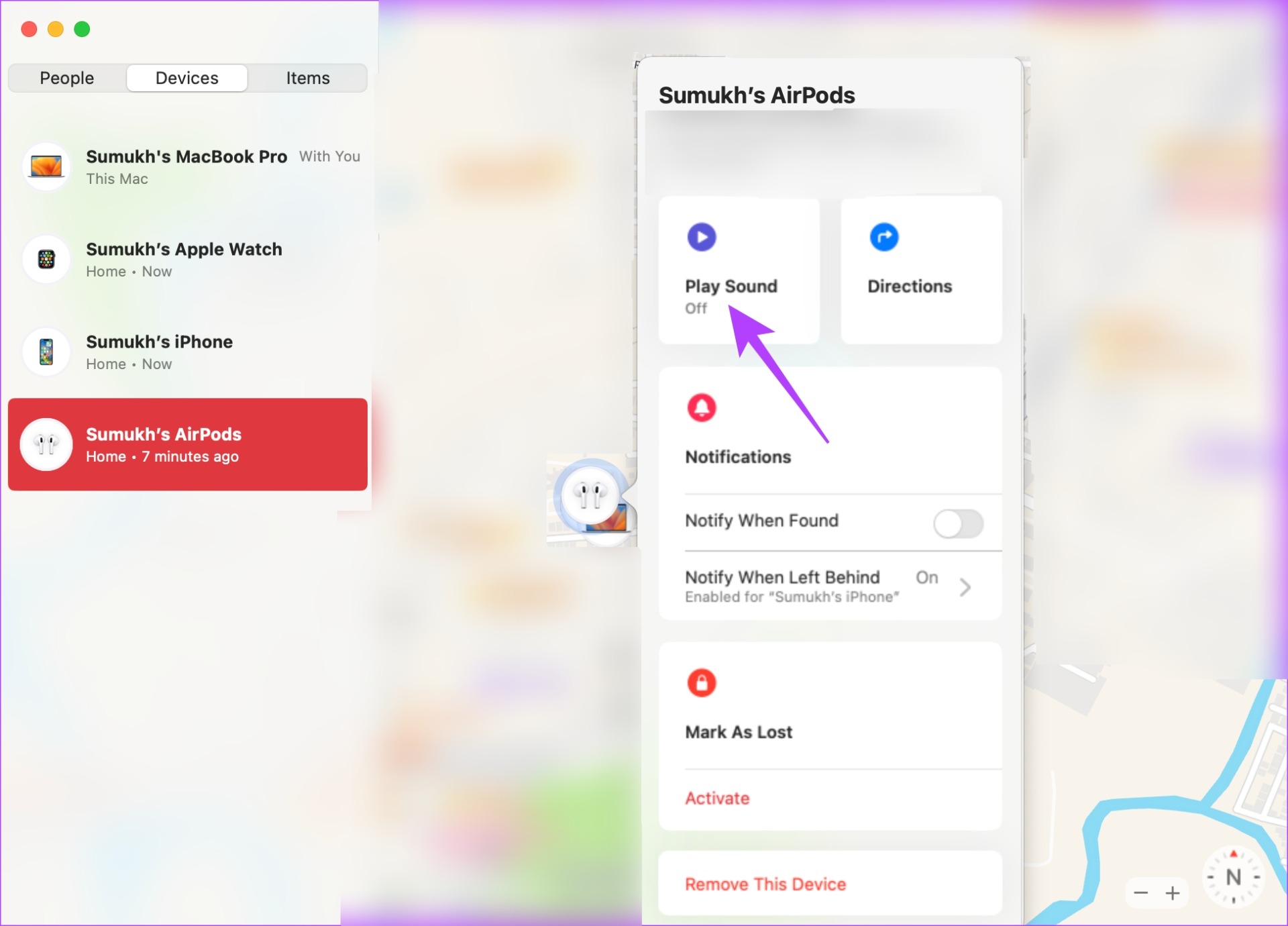The width and height of the screenshot is (1288, 926).
Task: Click the blue Directions arrow icon
Action: 884,237
